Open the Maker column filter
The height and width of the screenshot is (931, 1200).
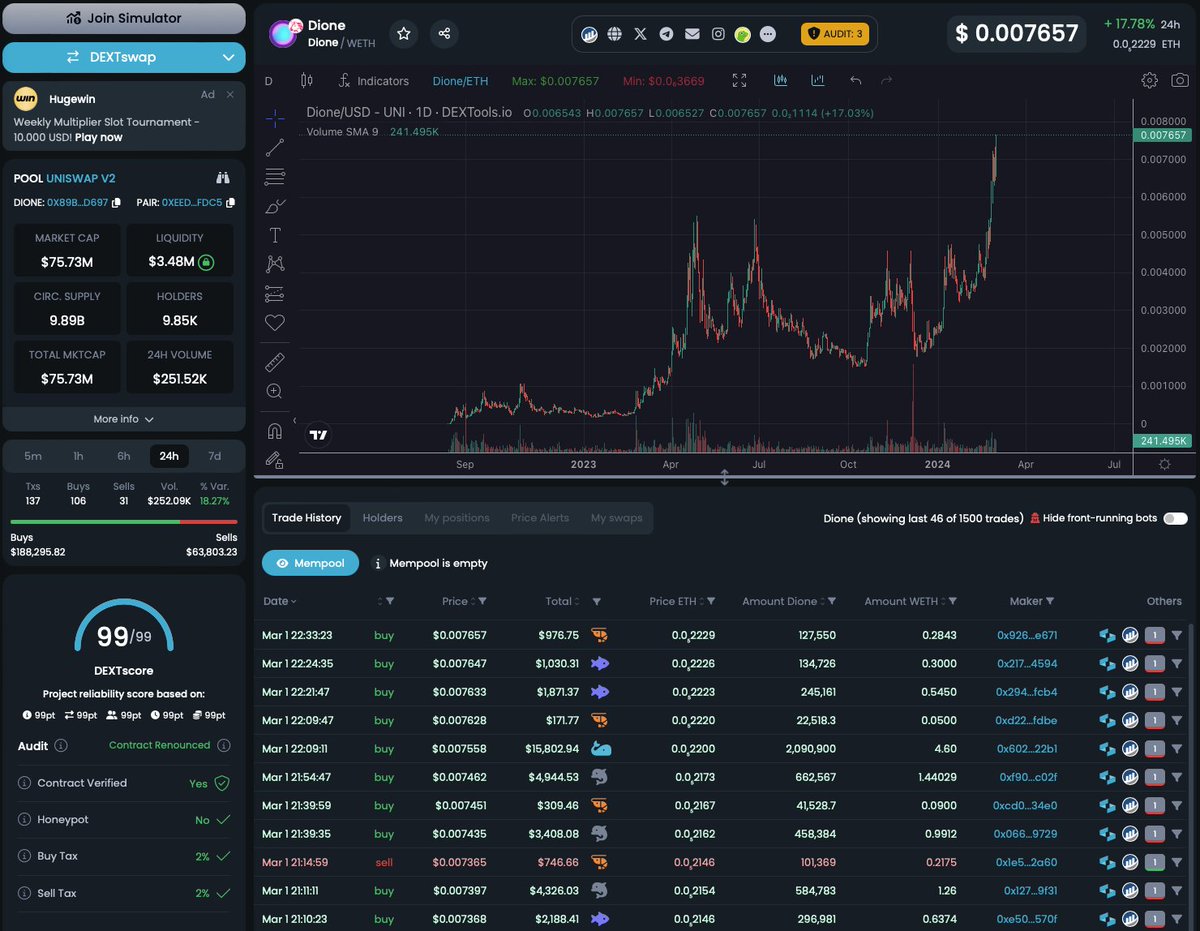coord(1051,601)
